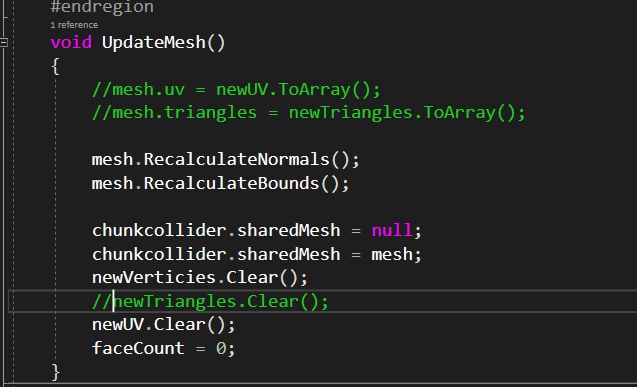This screenshot has width=637, height=387.
Task: Click the '#endregion' directive text
Action: (x=102, y=7)
